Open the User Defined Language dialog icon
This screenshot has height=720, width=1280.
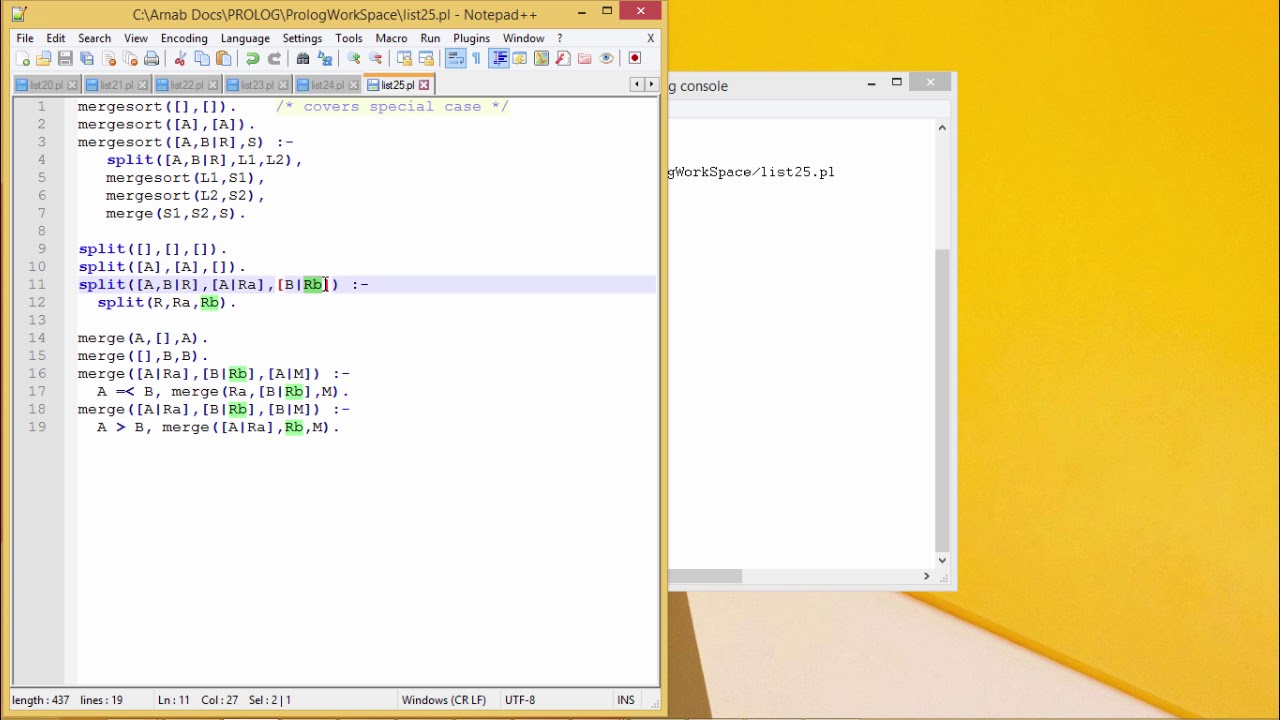coord(520,59)
